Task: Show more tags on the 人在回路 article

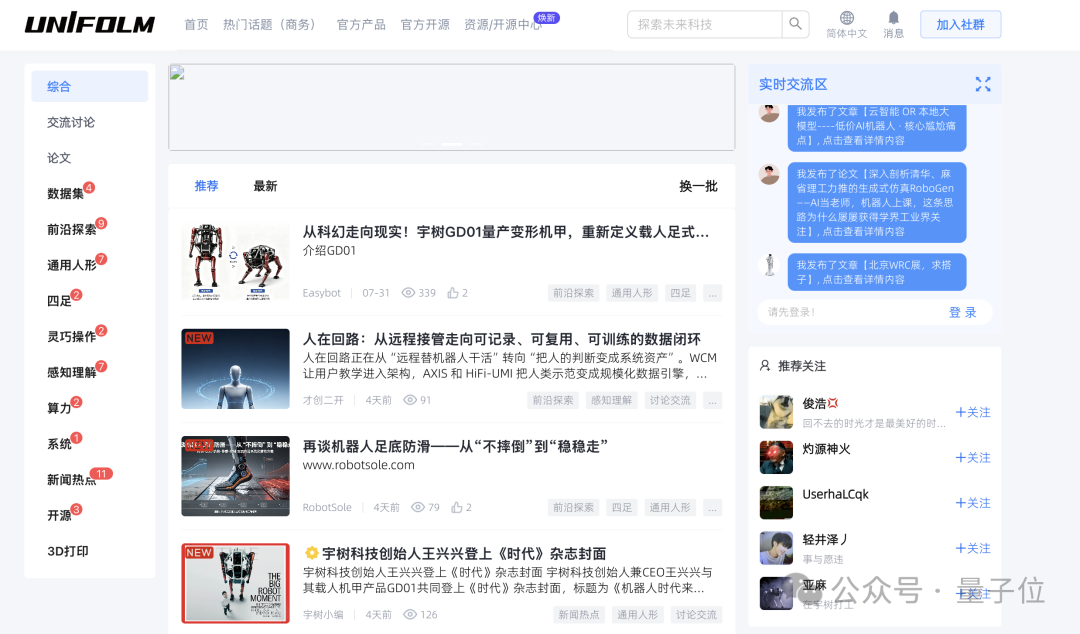Action: point(713,400)
